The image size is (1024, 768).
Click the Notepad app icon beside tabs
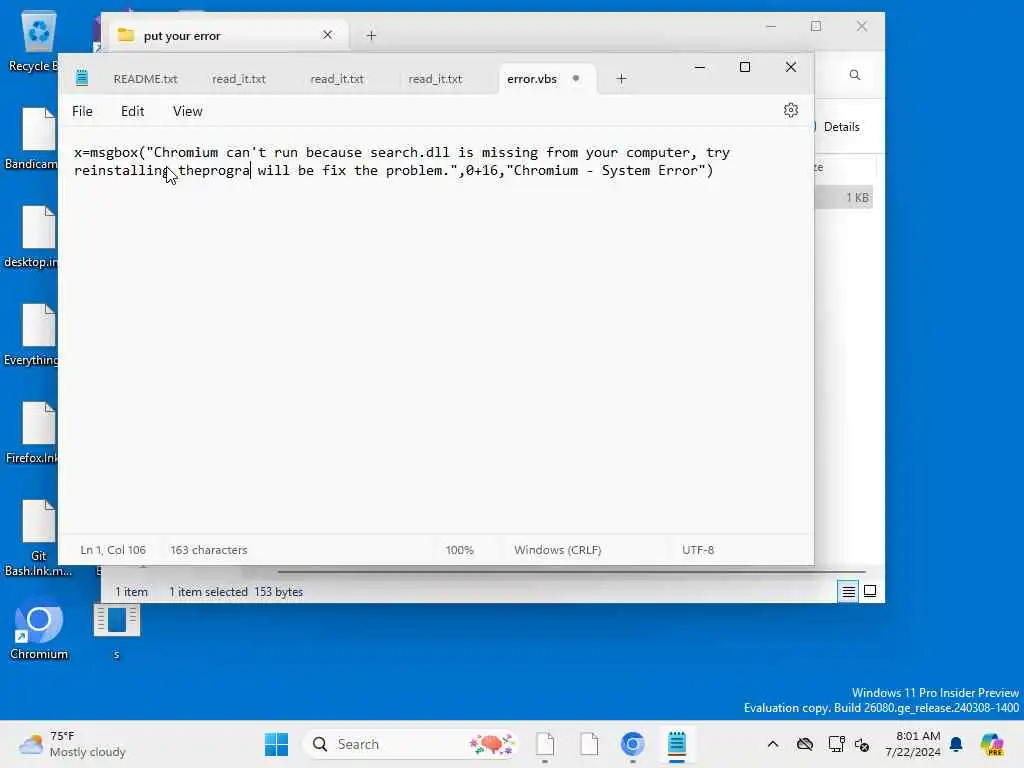82,78
